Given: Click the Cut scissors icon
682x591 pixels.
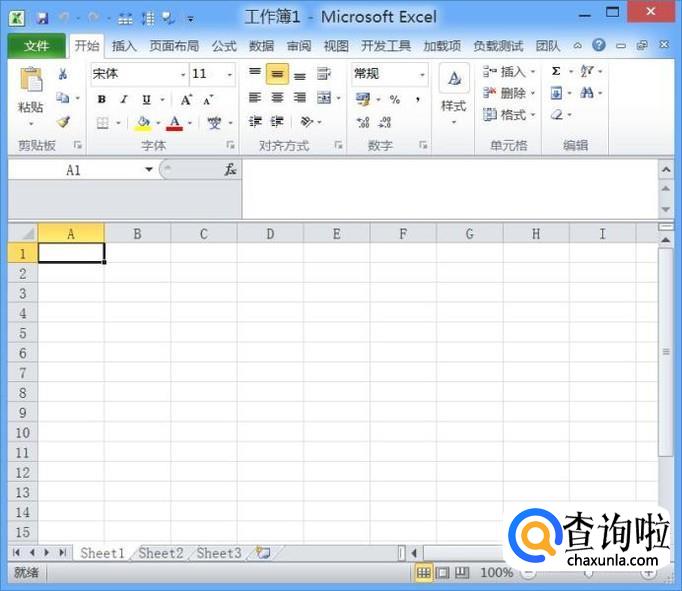Looking at the screenshot, I should tap(63, 74).
